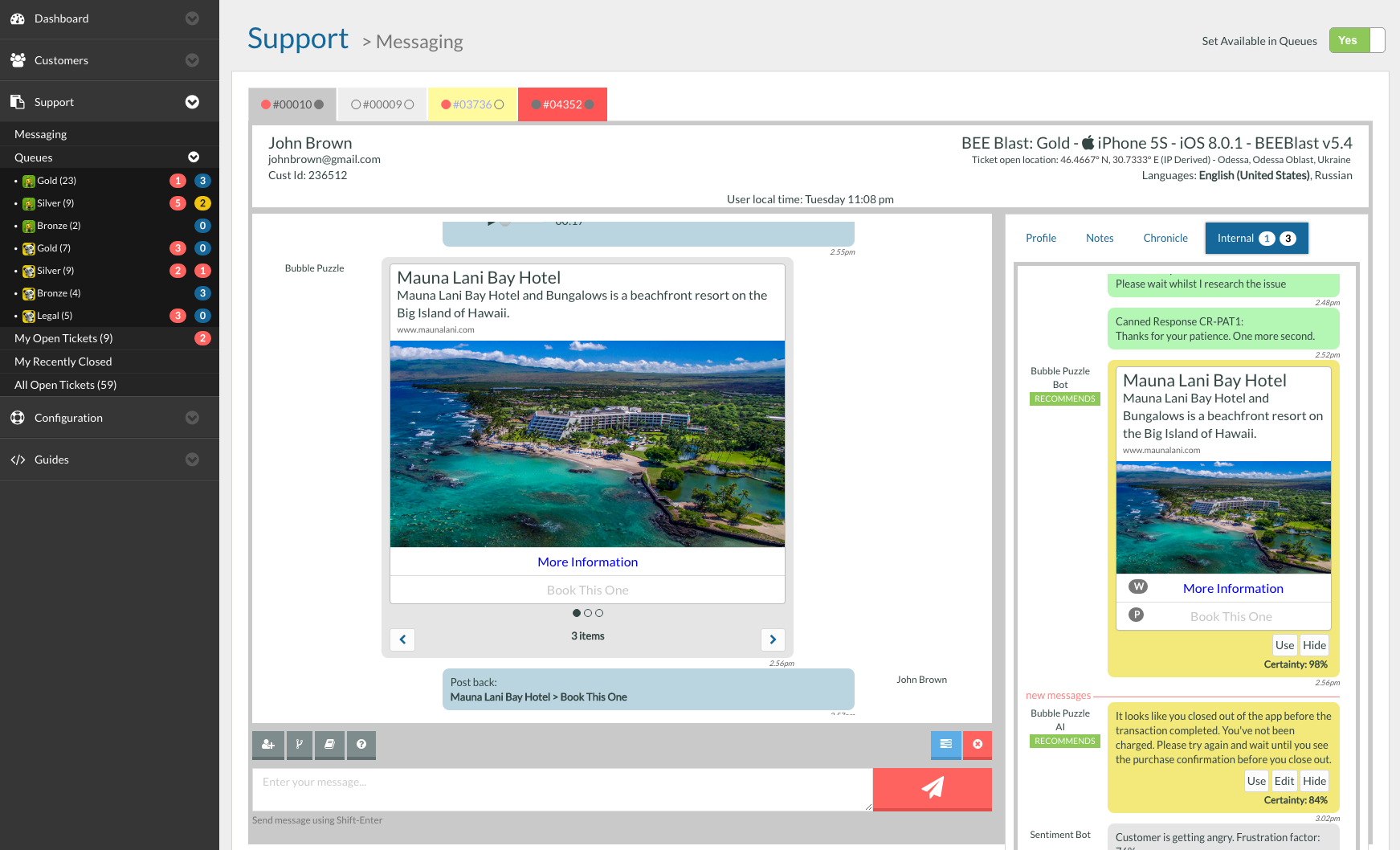This screenshot has width=1400, height=850.
Task: Click customer email johnbrown@gmail.com
Action: [x=324, y=159]
